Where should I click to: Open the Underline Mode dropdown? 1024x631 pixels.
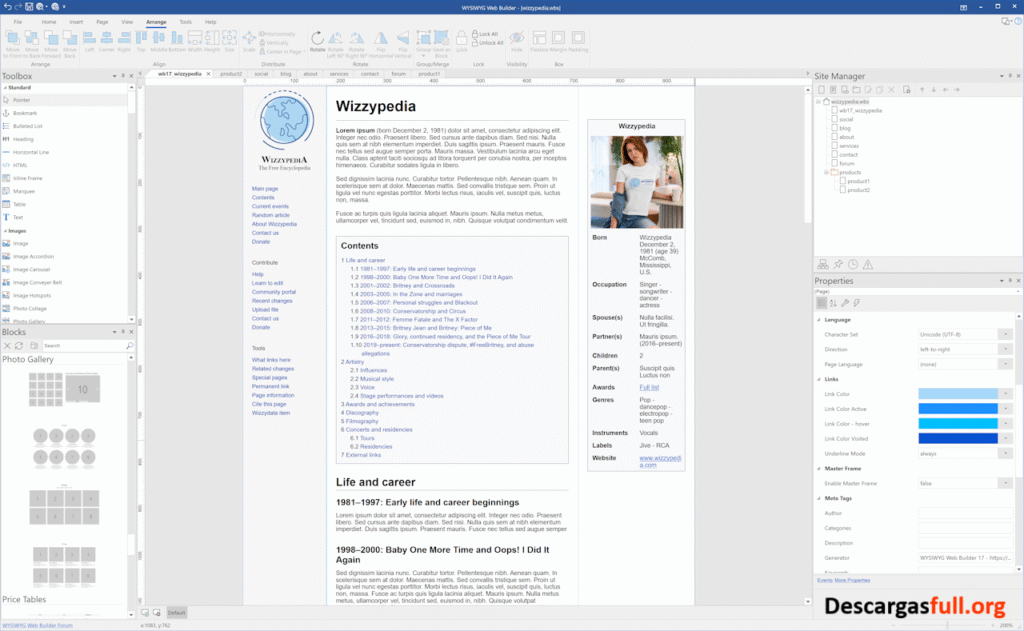[1007, 453]
